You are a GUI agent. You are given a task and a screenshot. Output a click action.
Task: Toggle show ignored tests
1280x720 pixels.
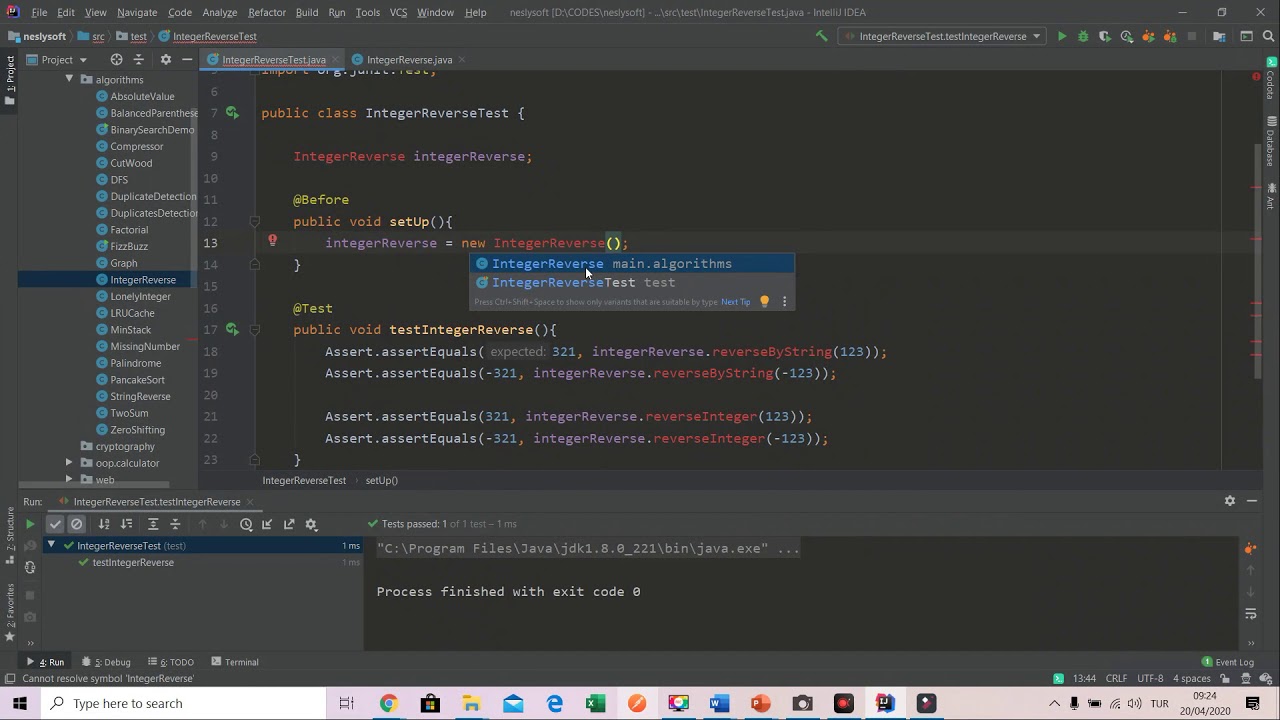[76, 524]
